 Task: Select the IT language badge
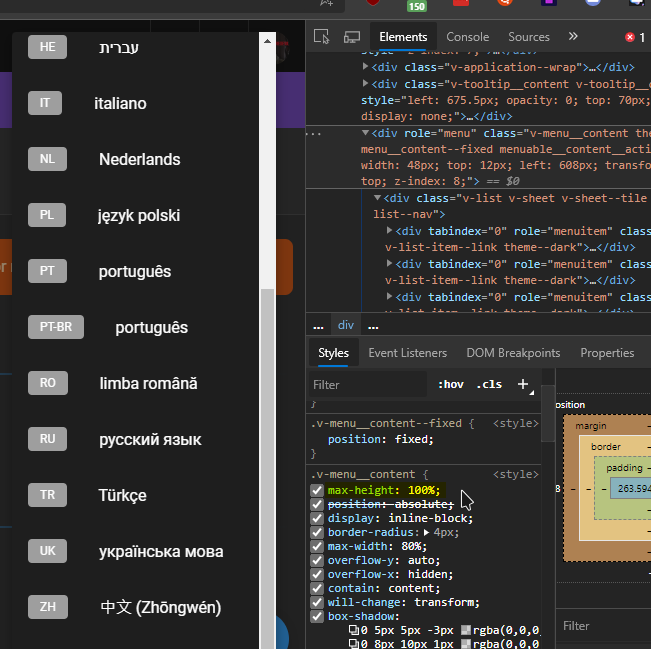pyautogui.click(x=45, y=103)
